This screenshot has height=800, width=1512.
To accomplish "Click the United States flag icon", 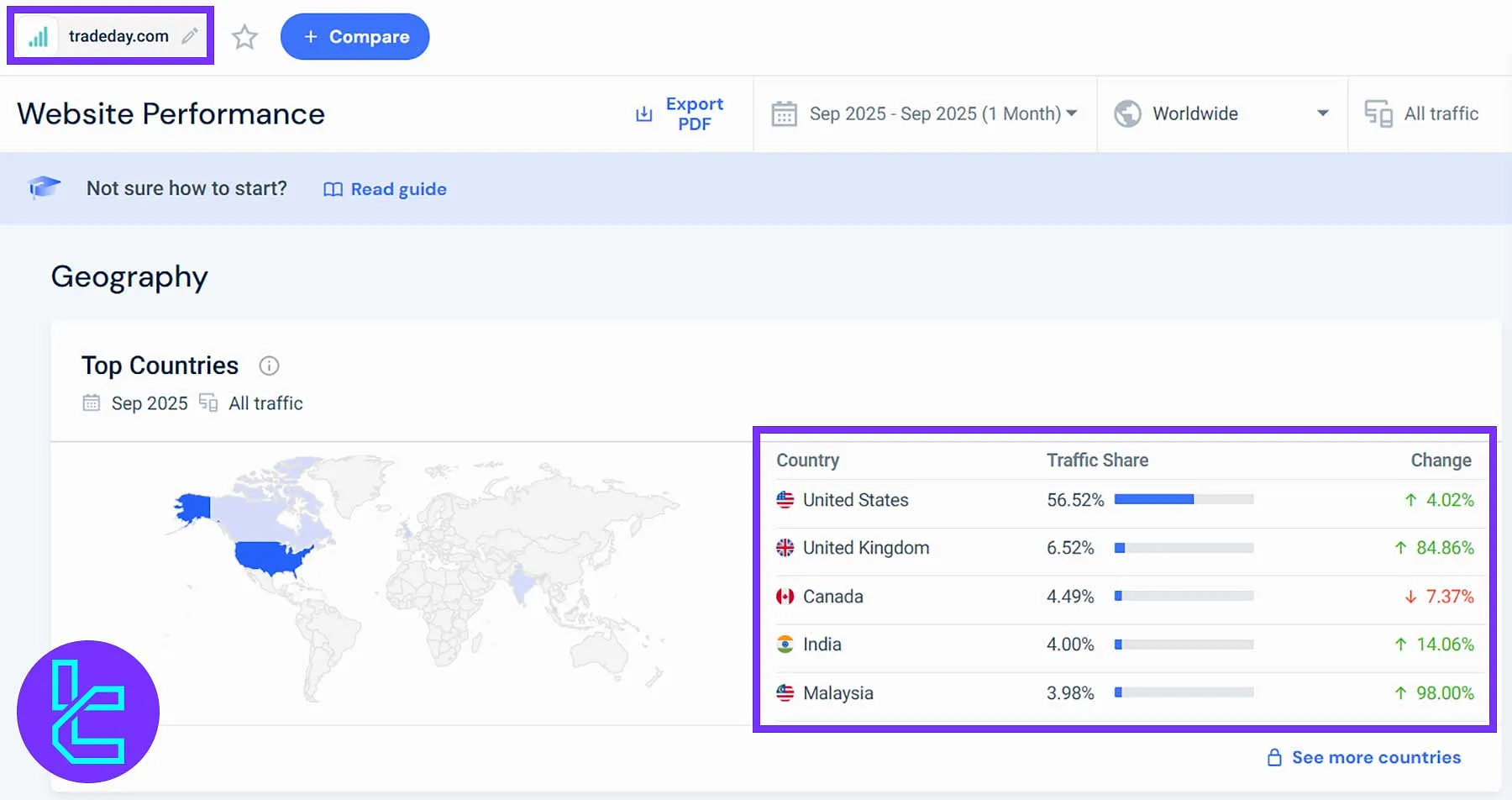I will (785, 499).
